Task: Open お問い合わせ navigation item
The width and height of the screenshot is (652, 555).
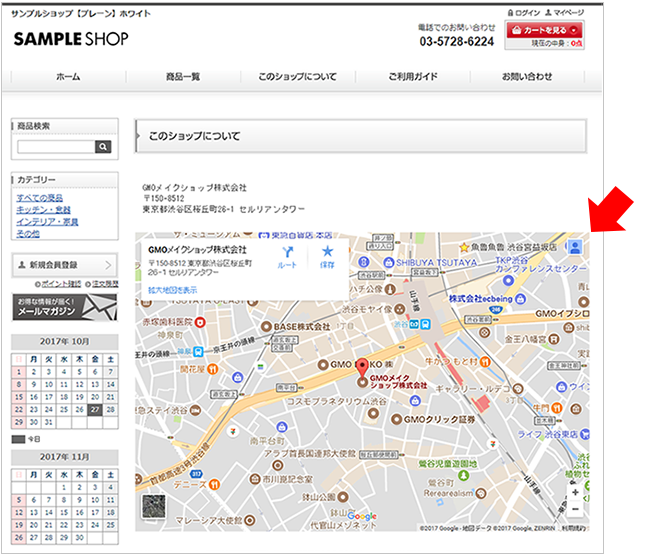Action: 527,77
